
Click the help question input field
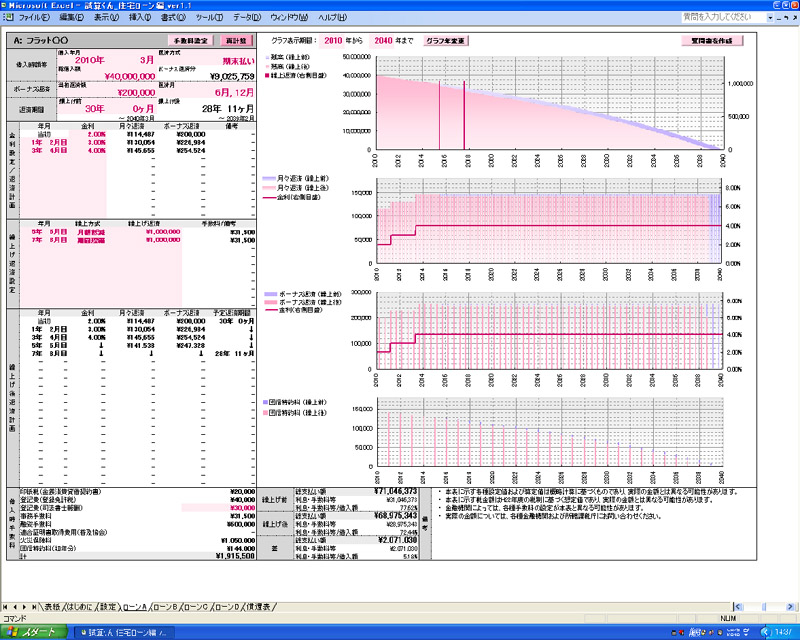[723, 17]
